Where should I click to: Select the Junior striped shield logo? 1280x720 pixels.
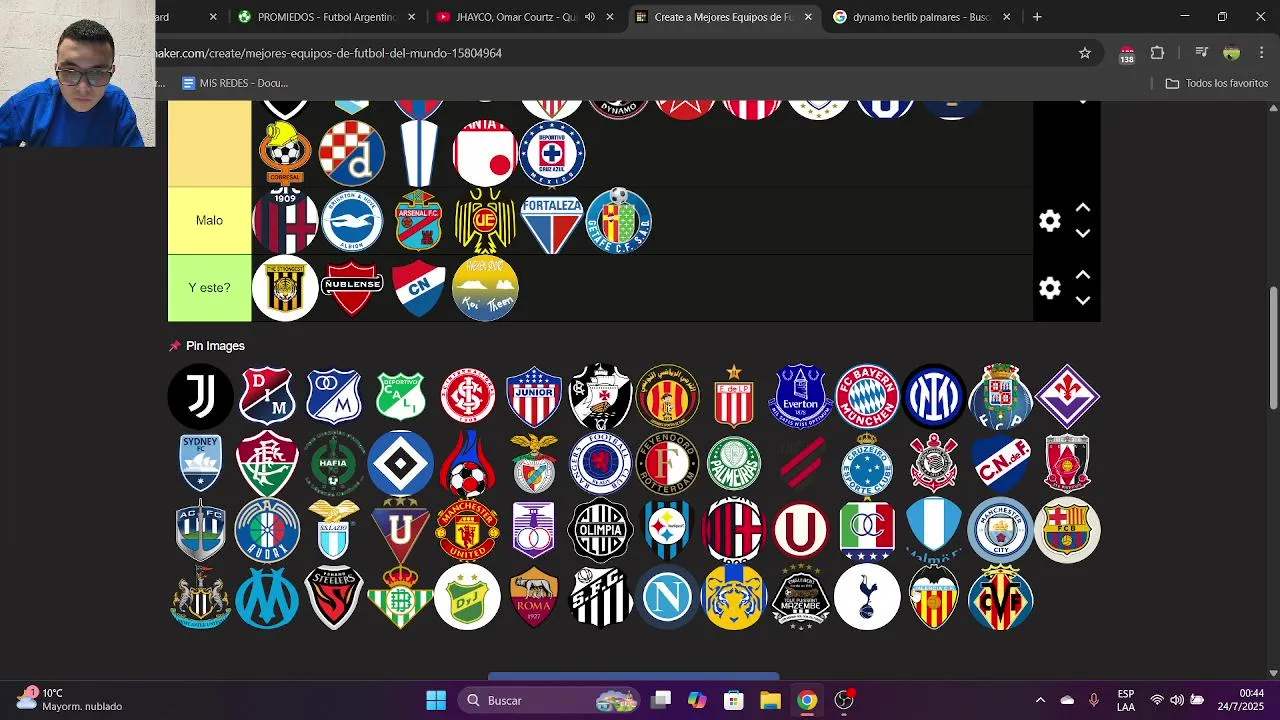point(534,396)
